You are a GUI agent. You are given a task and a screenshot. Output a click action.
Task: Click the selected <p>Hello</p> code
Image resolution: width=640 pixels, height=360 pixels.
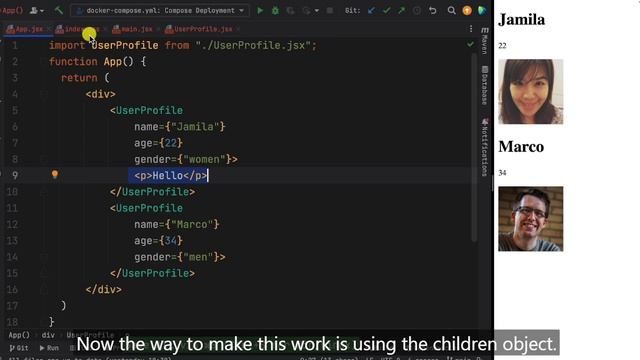(171, 176)
